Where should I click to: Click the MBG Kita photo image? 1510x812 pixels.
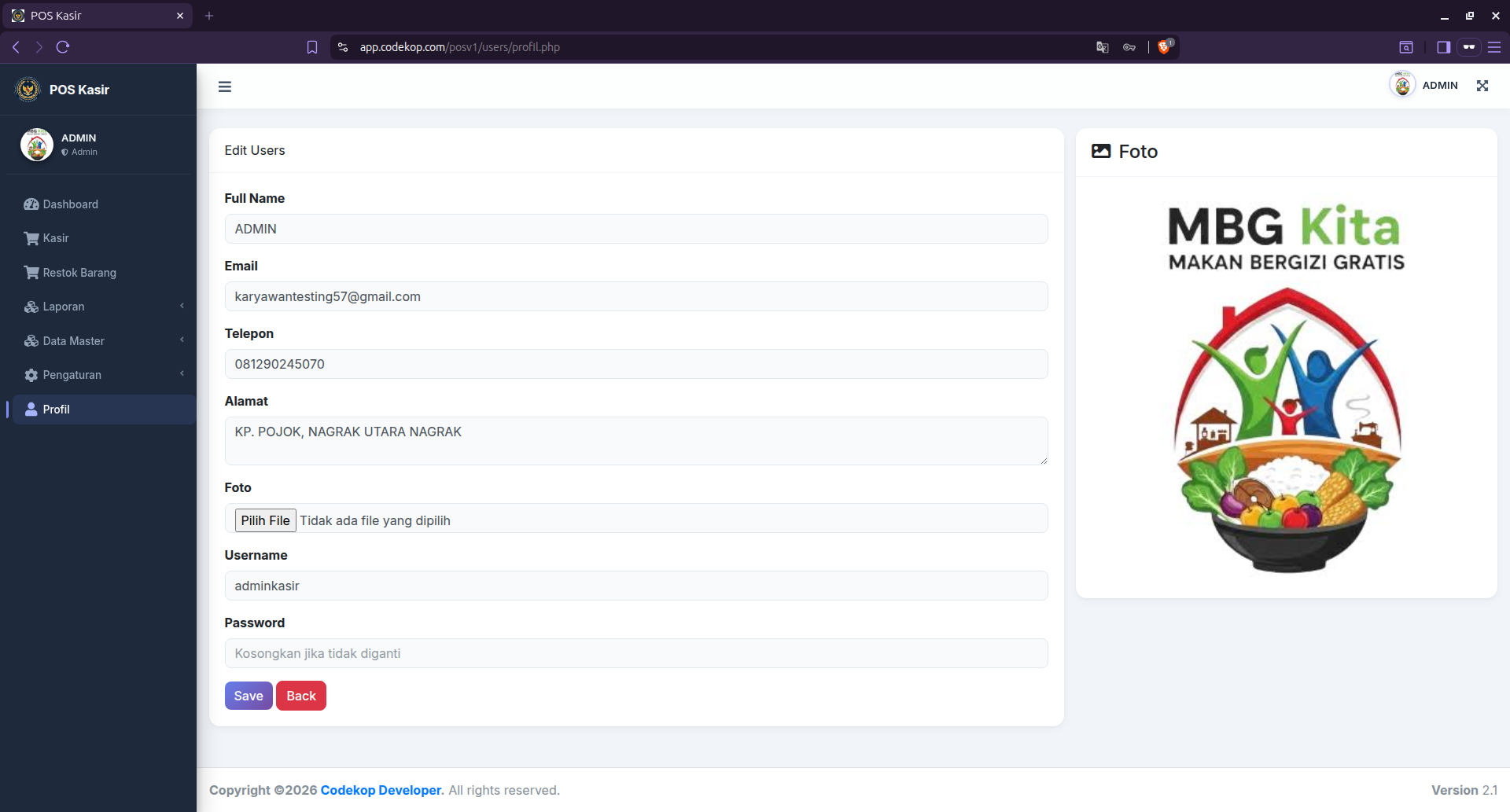pyautogui.click(x=1287, y=388)
